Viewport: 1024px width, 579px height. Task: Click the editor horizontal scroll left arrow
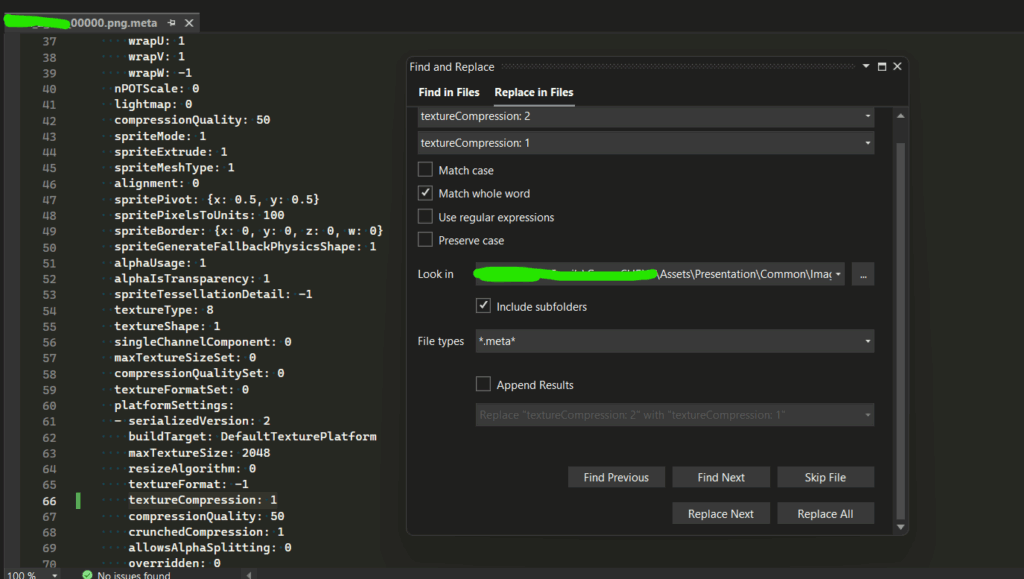point(249,575)
